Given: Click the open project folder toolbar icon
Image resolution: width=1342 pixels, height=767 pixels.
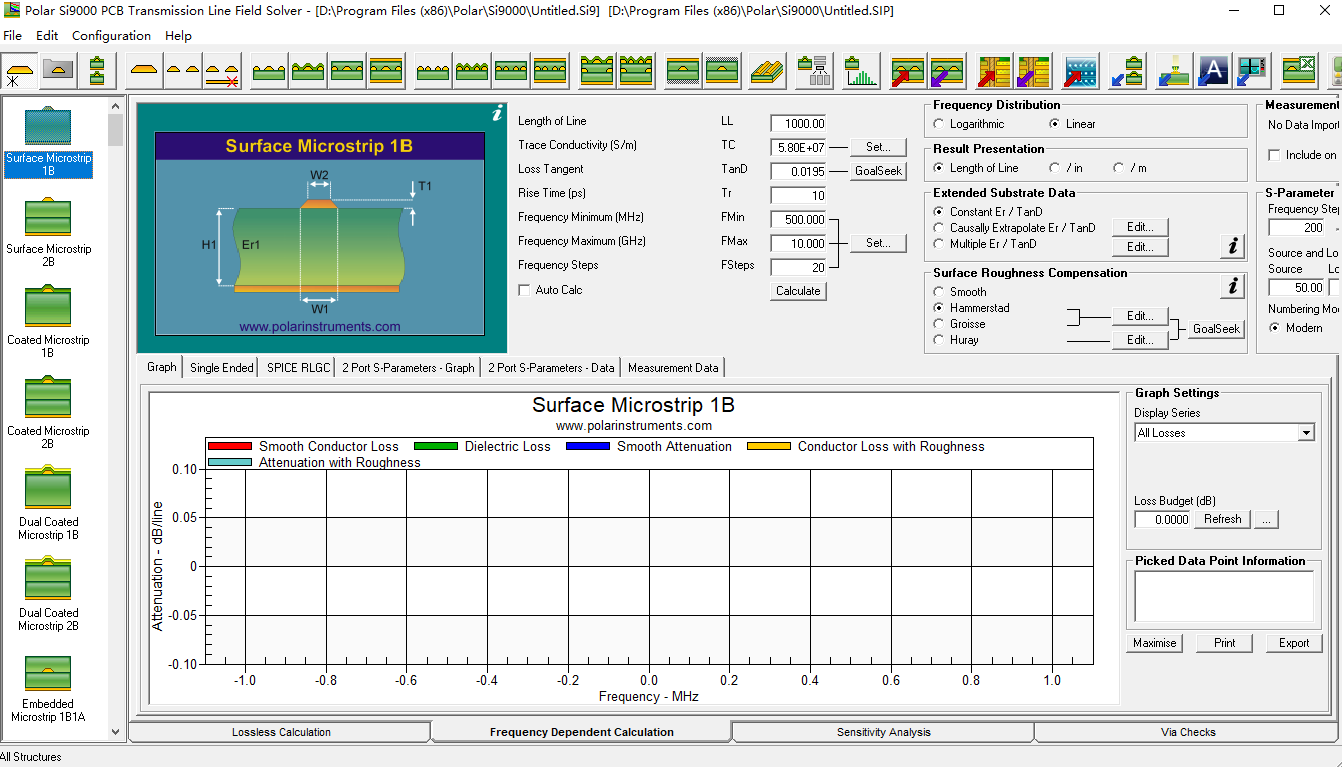Looking at the screenshot, I should [58, 71].
